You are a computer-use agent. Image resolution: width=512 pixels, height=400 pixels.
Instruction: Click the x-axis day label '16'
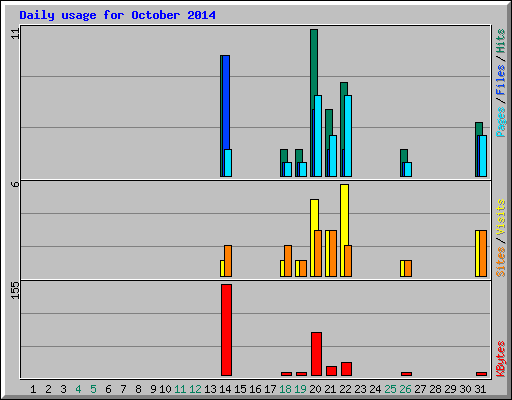(x=255, y=389)
